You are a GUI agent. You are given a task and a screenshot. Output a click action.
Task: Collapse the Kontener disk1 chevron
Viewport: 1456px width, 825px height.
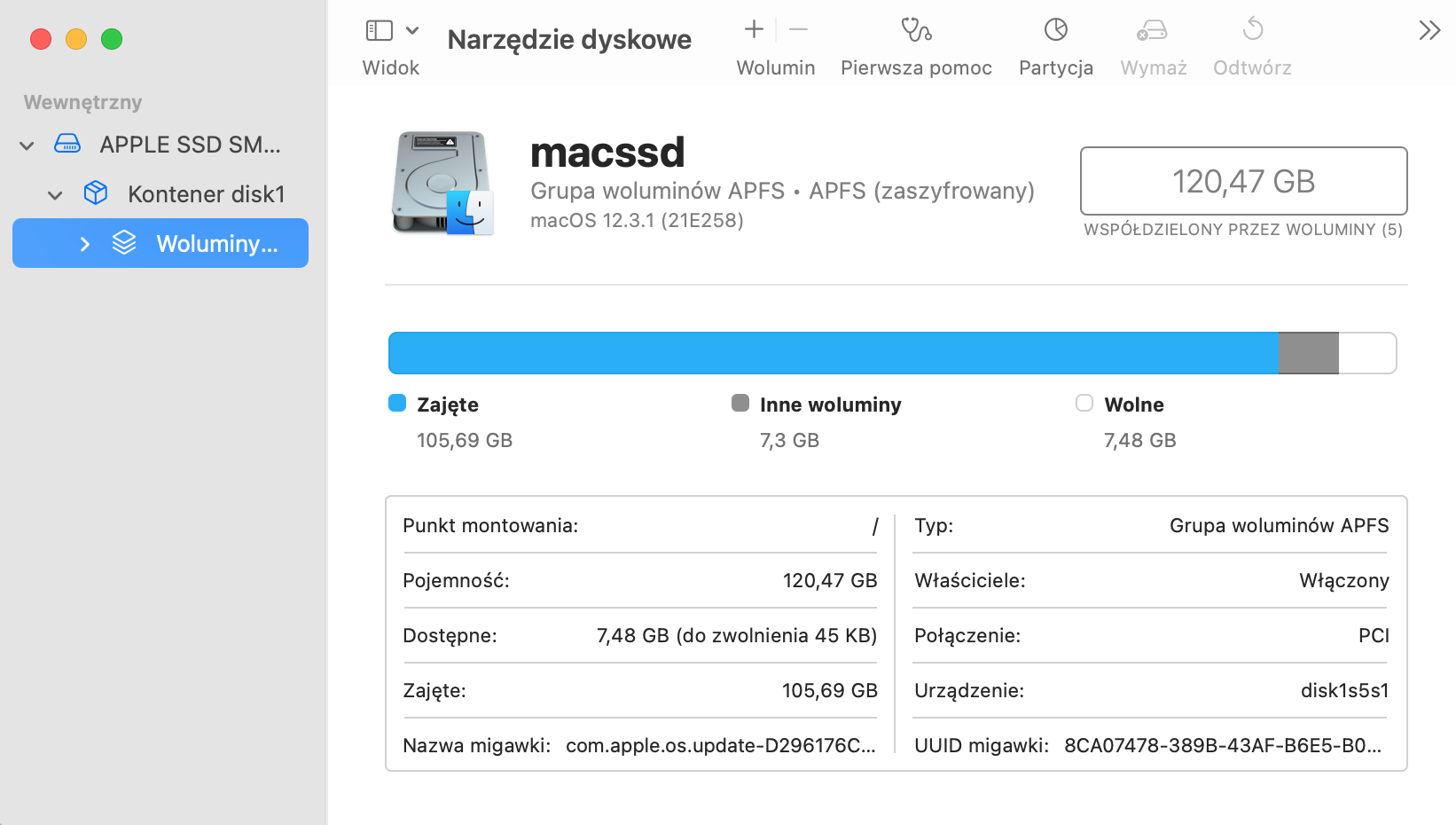55,195
